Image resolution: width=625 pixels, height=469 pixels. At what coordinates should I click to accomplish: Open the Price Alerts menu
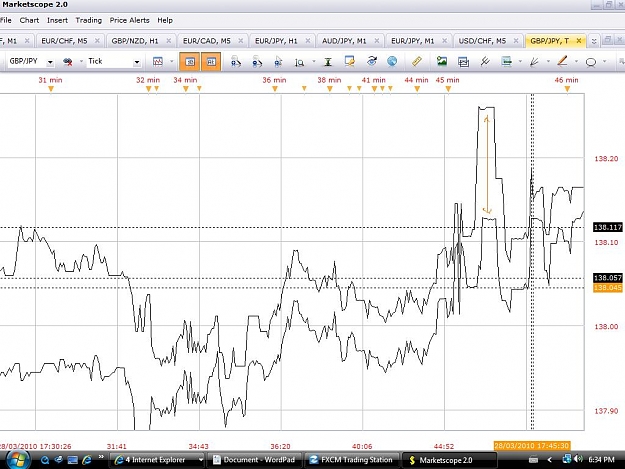click(x=130, y=20)
